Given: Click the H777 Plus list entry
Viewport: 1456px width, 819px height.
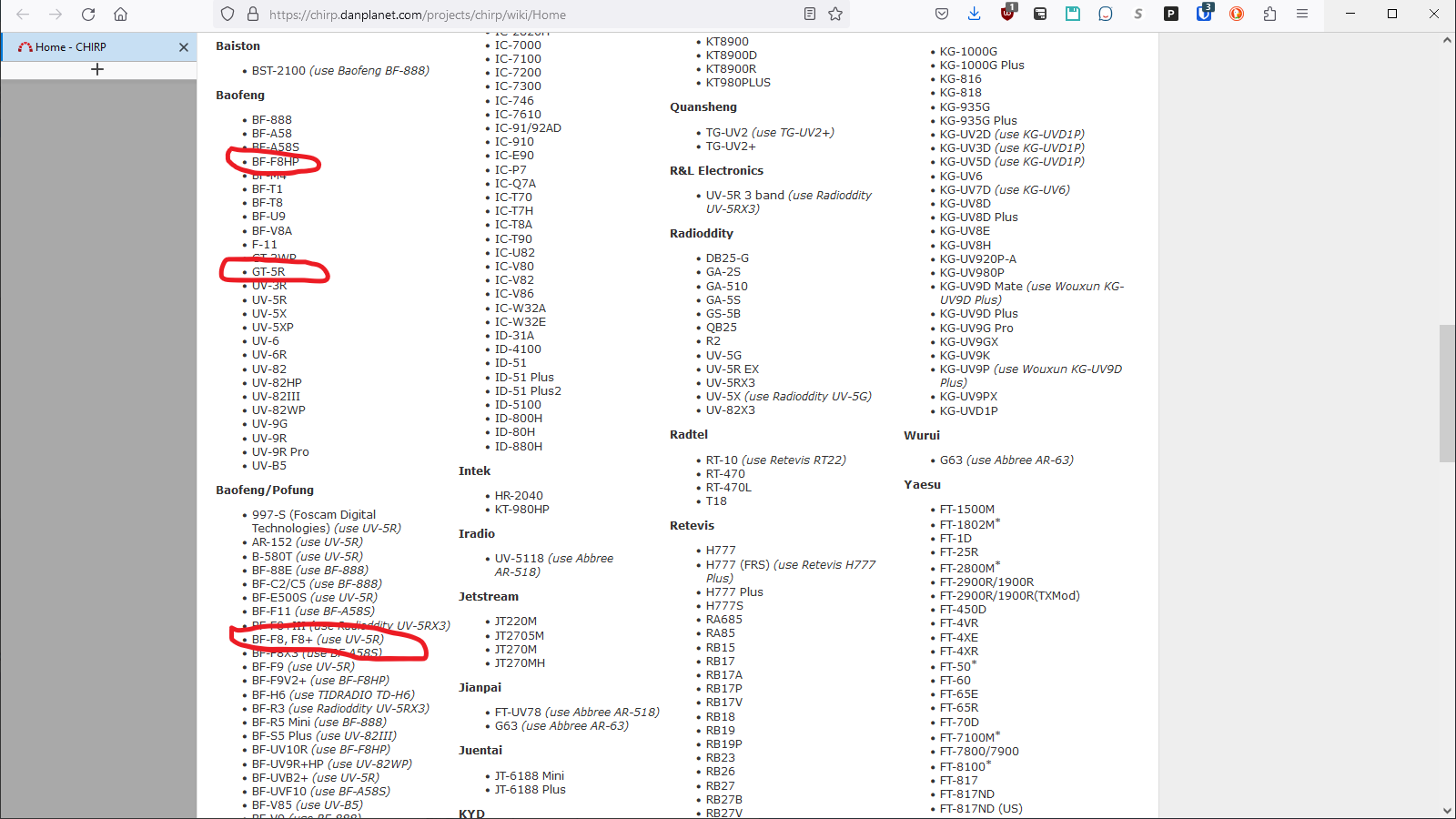Looking at the screenshot, I should [734, 592].
